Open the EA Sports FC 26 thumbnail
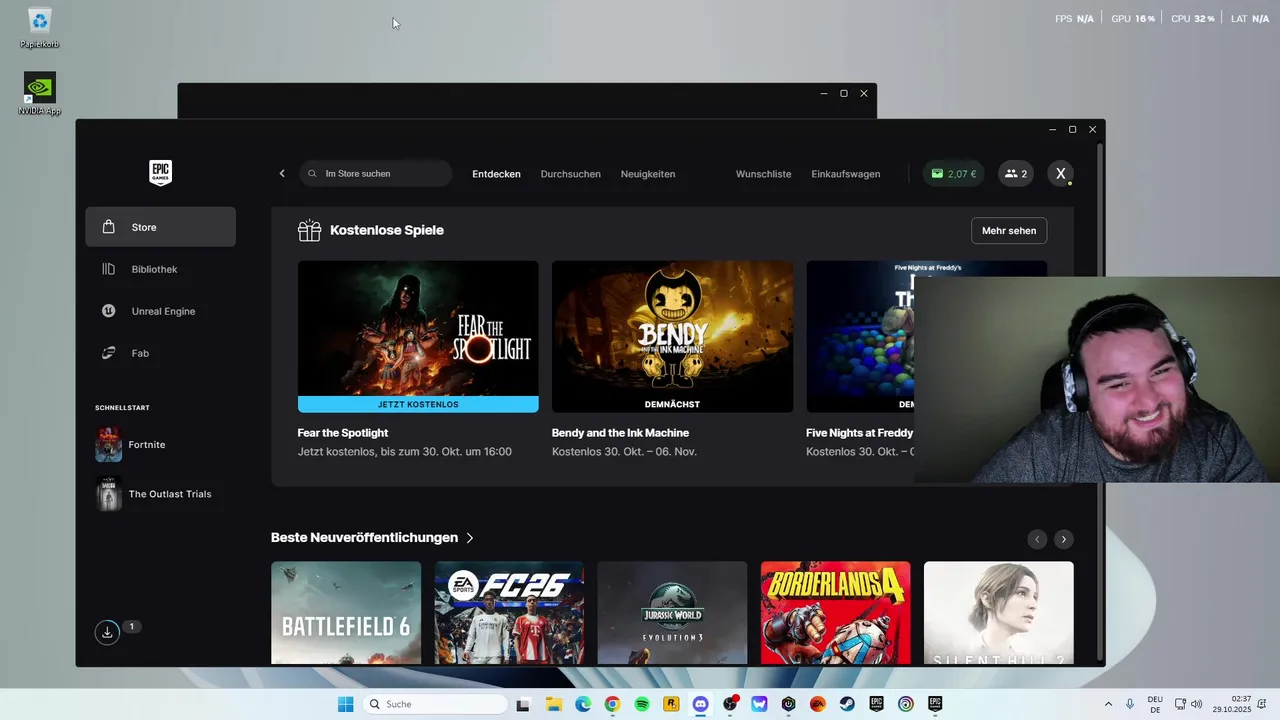The width and height of the screenshot is (1280, 720). [509, 612]
